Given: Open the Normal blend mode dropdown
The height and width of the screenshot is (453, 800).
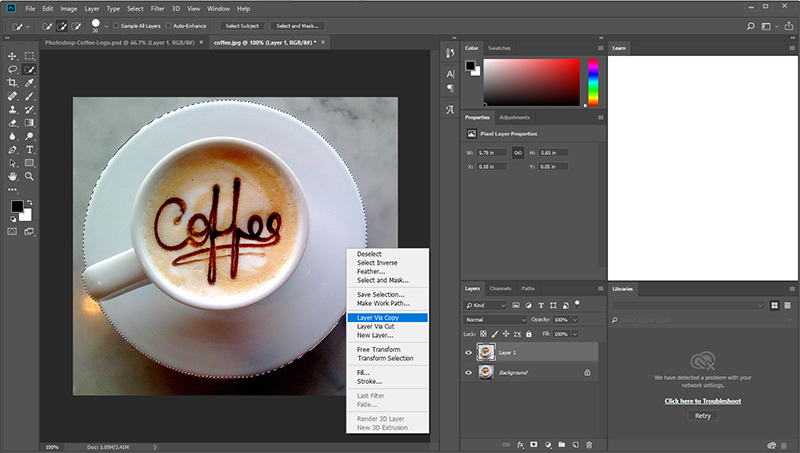Looking at the screenshot, I should [x=495, y=319].
